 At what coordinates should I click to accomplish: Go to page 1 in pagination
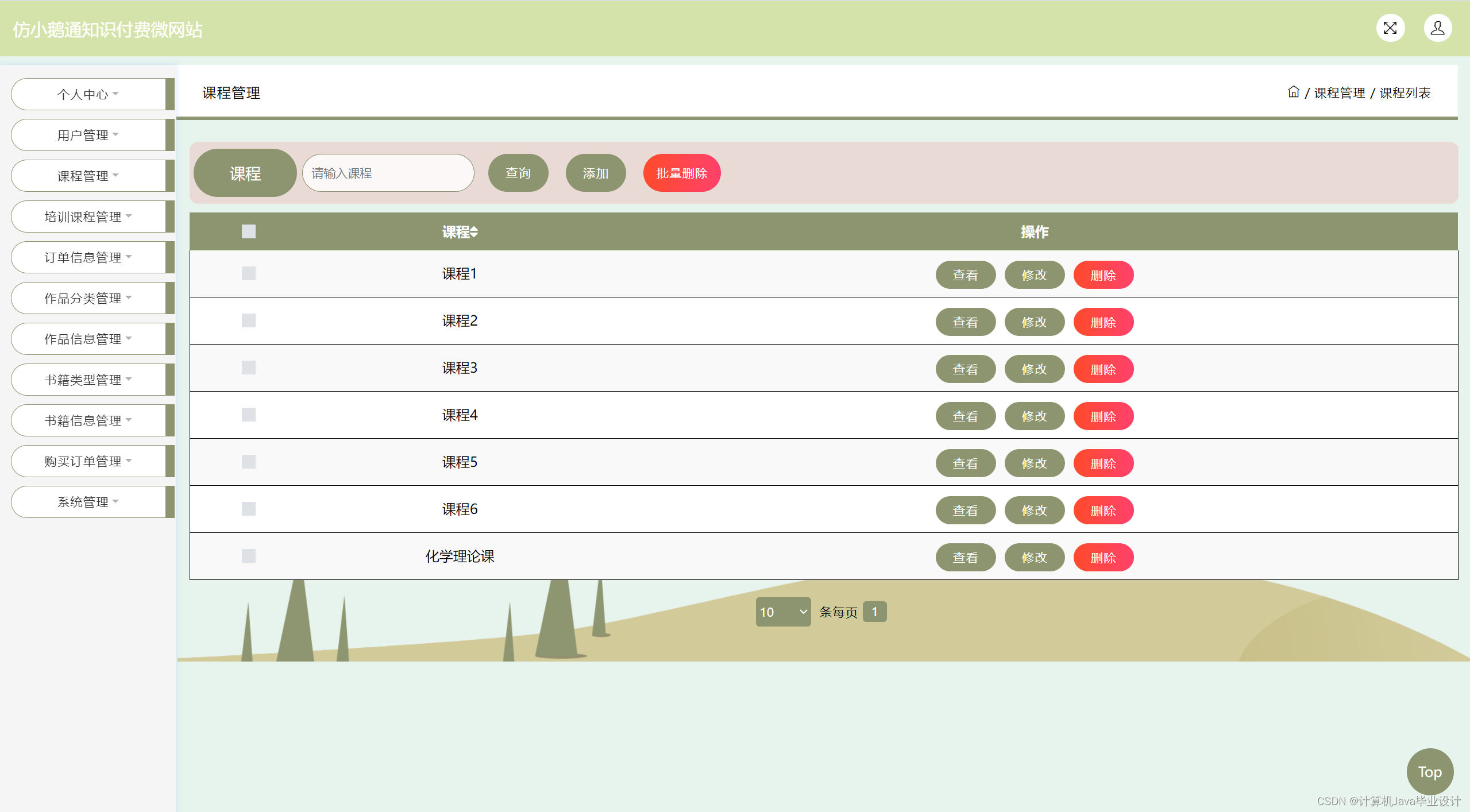coord(874,612)
